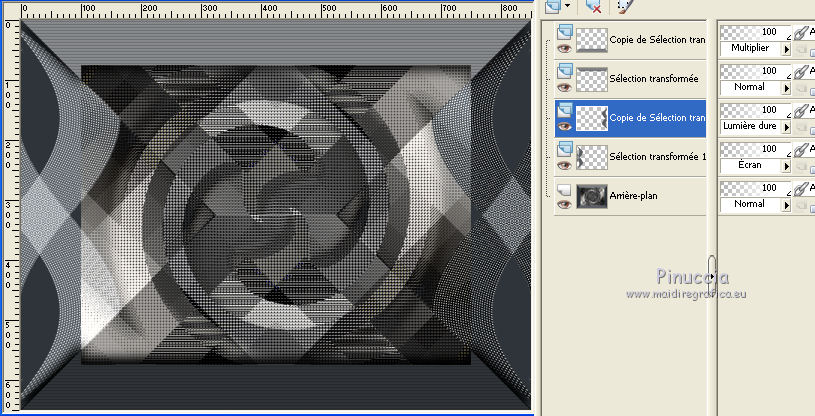The image size is (815, 416).
Task: Click the Sélection transformée layer thumbnail
Action: (592, 79)
